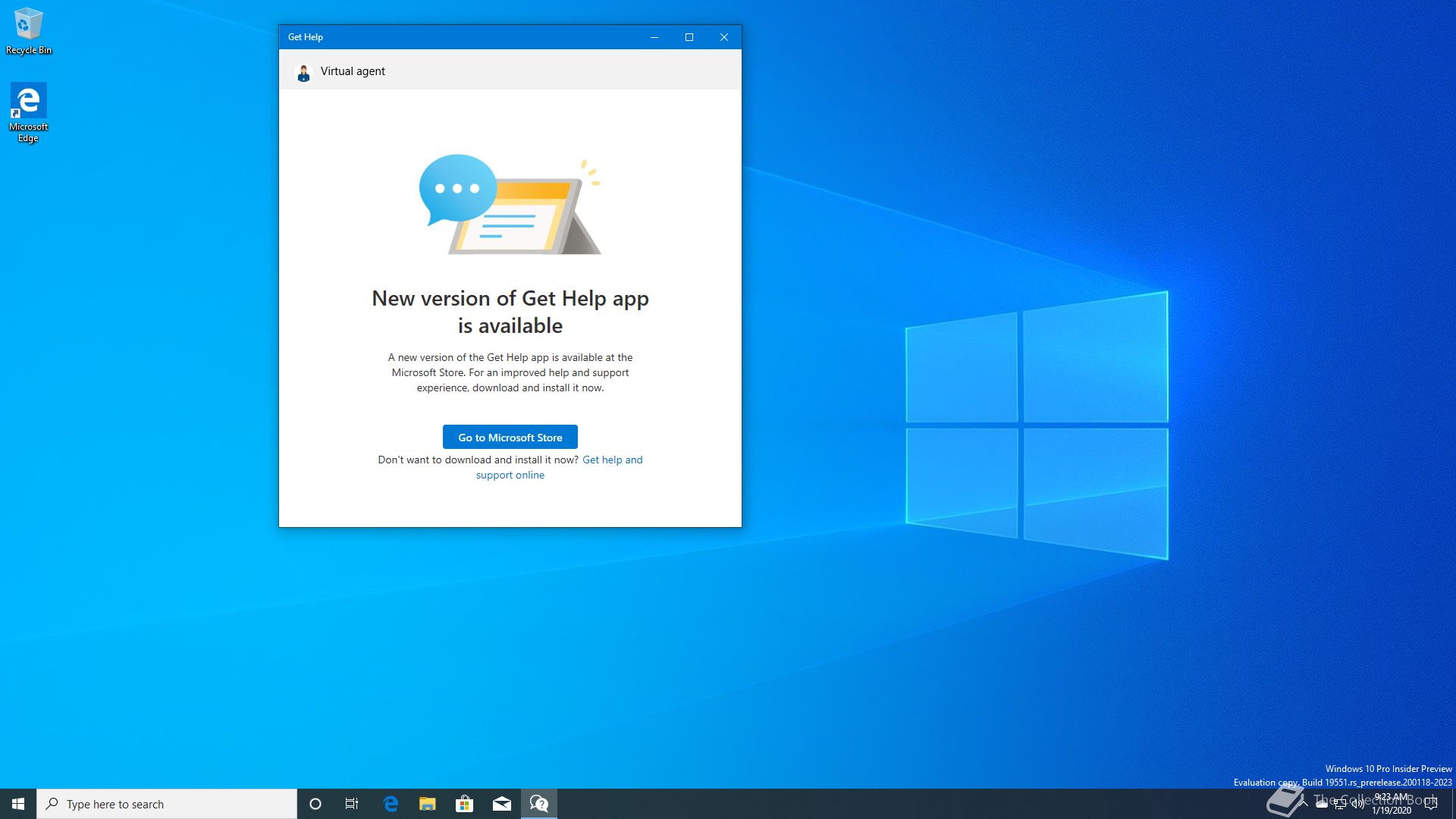Open volume control tray icon

[x=1358, y=804]
